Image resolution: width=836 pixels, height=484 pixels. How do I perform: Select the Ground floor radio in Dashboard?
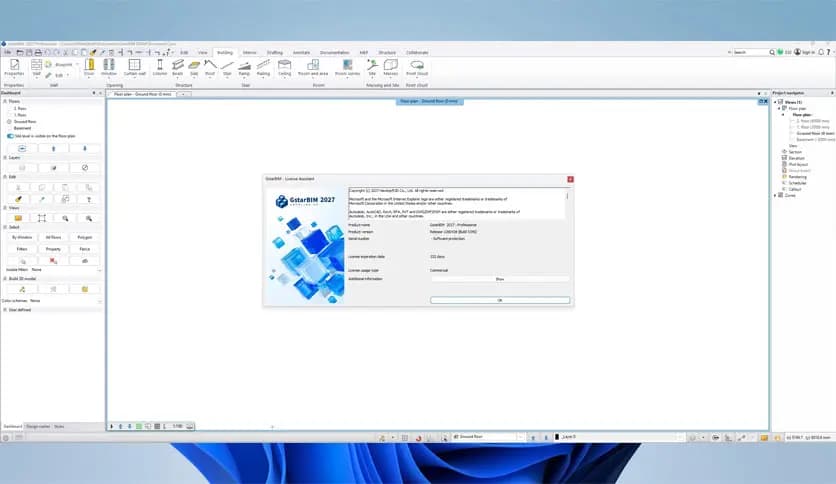pyautogui.click(x=9, y=122)
